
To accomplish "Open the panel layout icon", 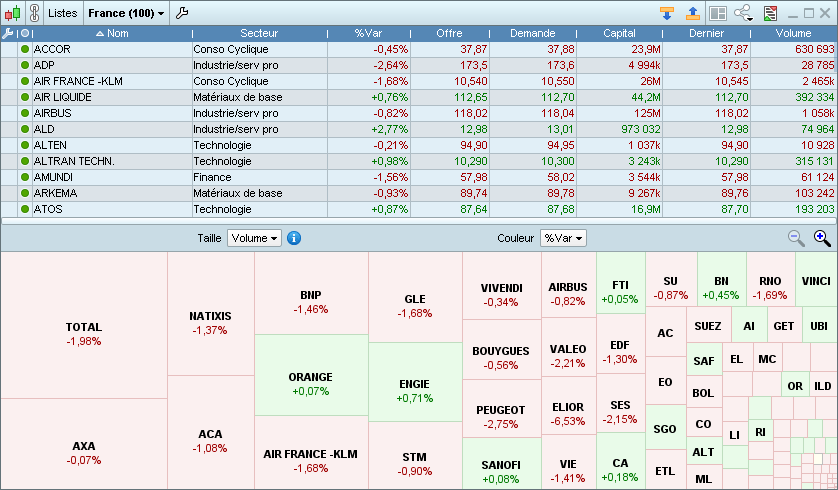I will [x=717, y=13].
